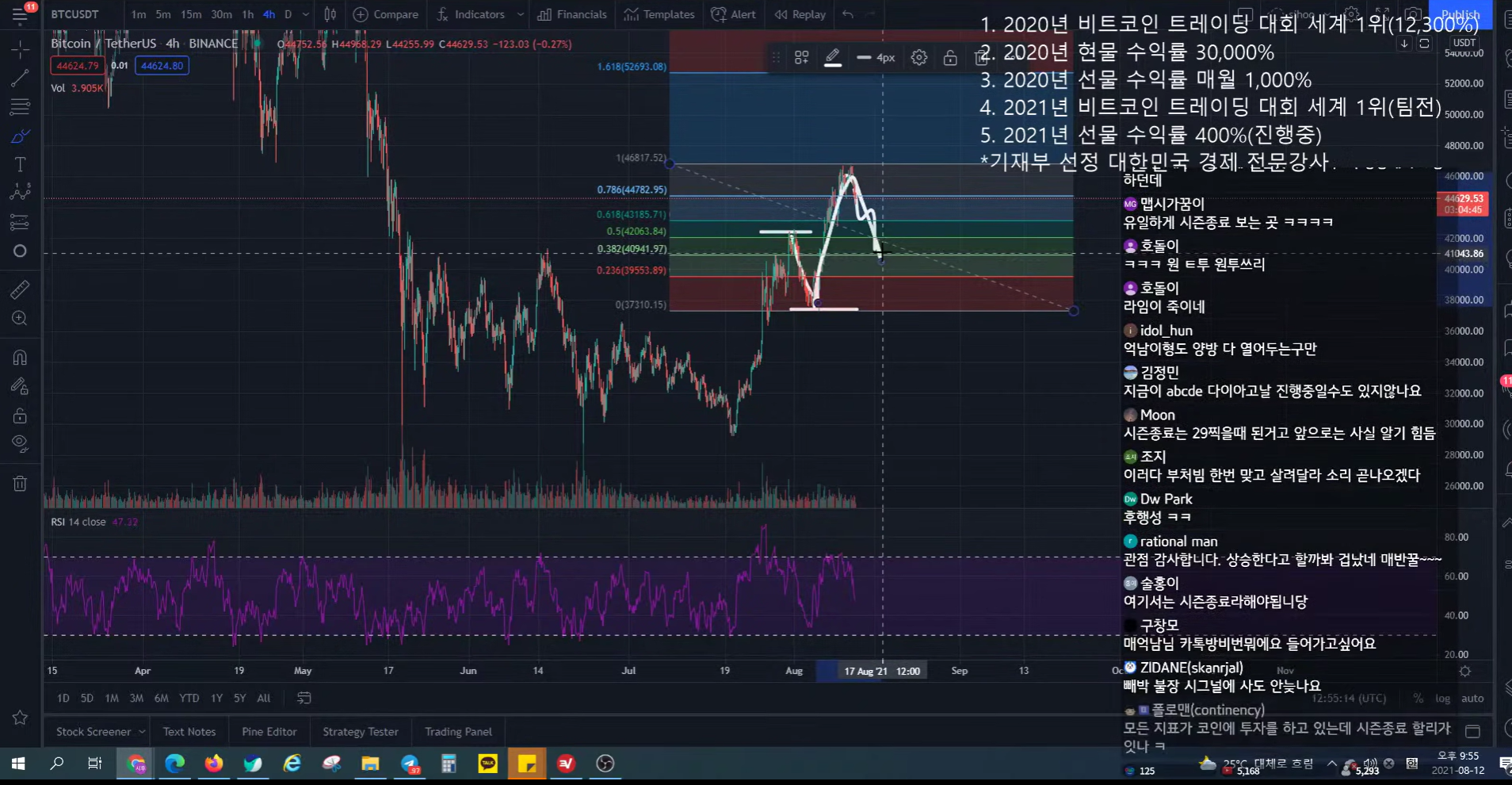Open the Strategy Tester tab
The height and width of the screenshot is (785, 1512).
pos(361,731)
